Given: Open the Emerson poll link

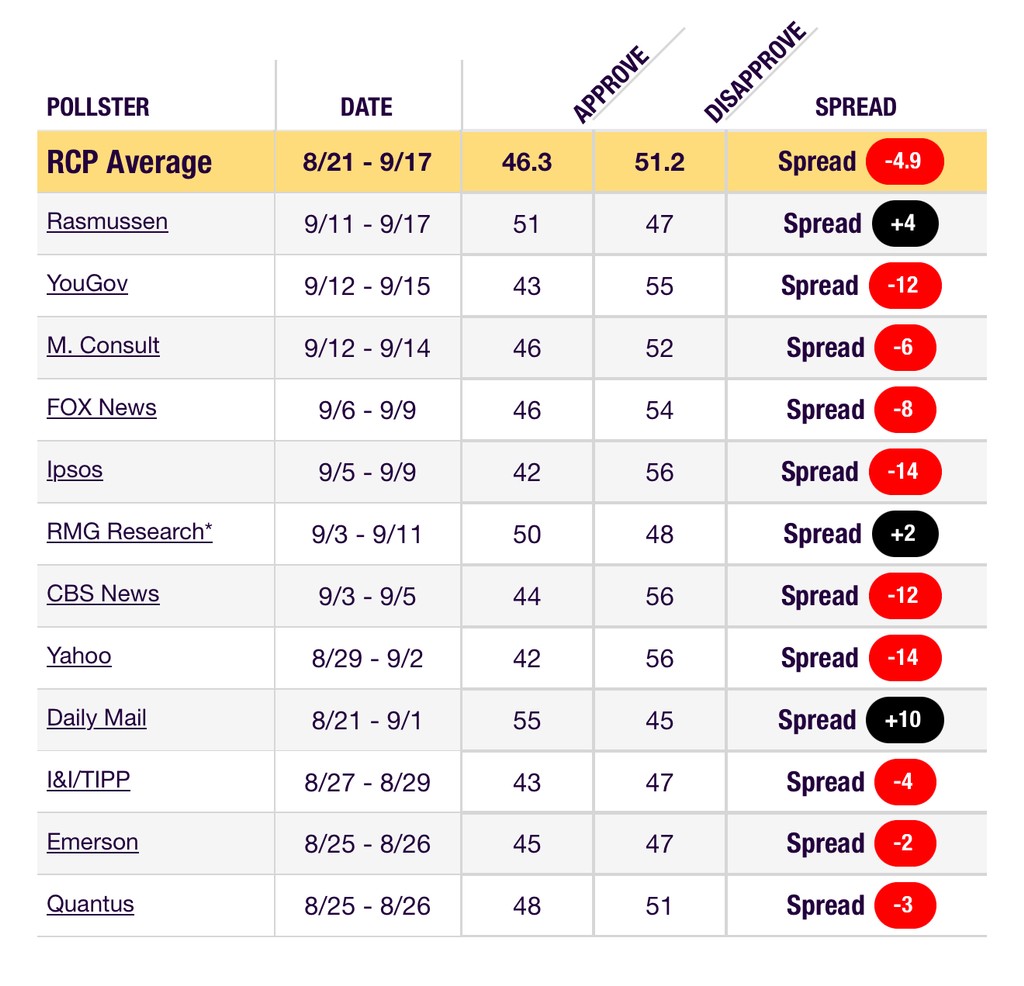Looking at the screenshot, I should click(x=92, y=842).
